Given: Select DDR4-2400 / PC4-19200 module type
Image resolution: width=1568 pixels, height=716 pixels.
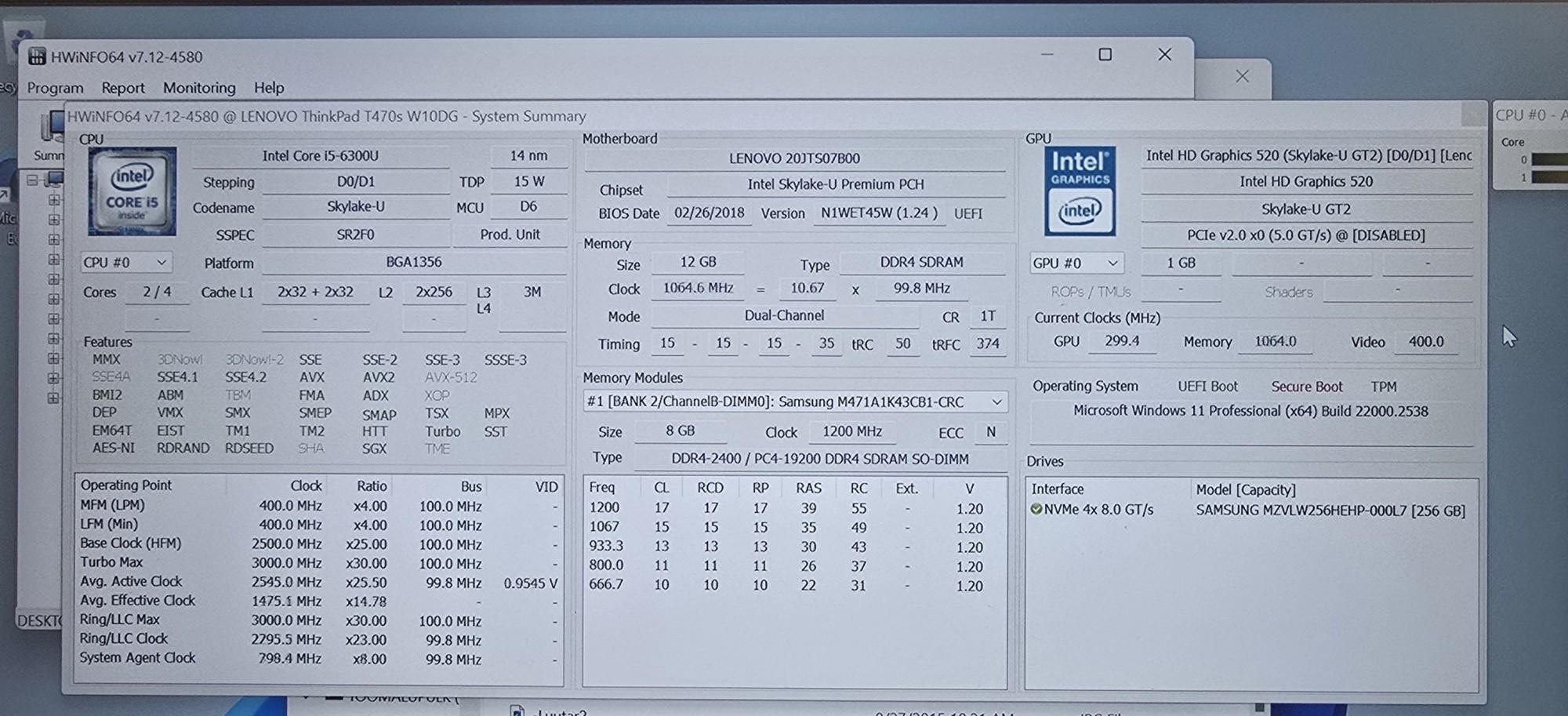Looking at the screenshot, I should (x=819, y=459).
